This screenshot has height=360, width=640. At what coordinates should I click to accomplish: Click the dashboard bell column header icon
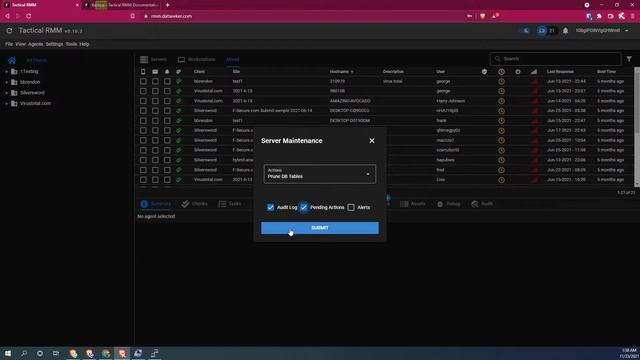click(167, 71)
